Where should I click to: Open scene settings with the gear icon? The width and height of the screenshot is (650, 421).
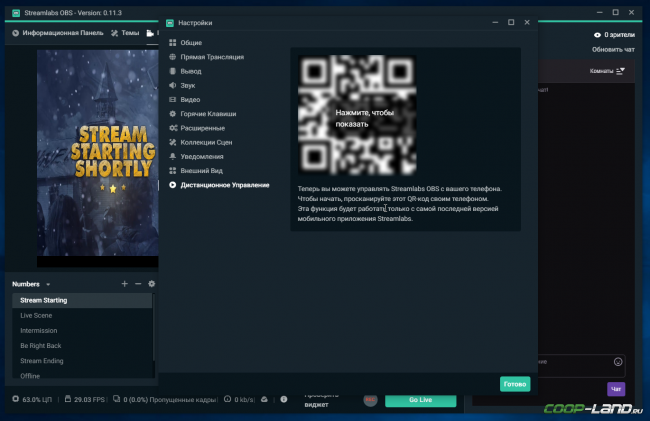pos(152,283)
